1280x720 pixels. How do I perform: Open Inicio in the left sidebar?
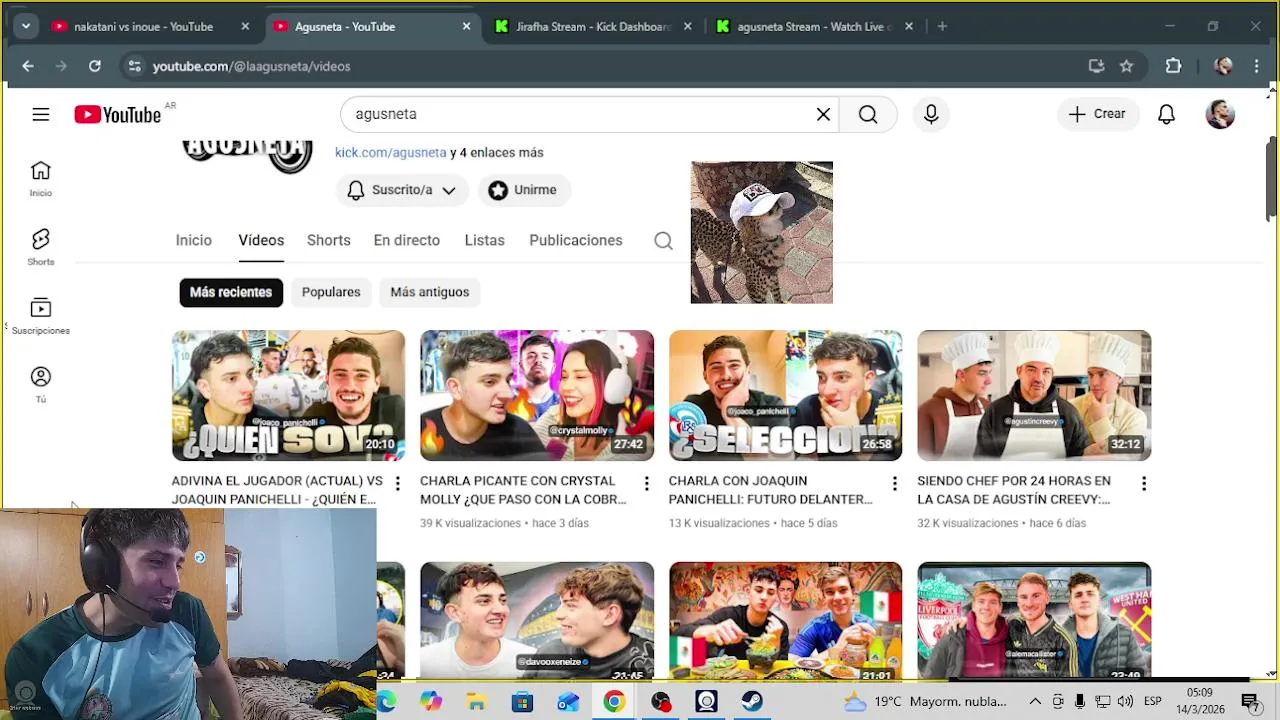click(x=41, y=179)
